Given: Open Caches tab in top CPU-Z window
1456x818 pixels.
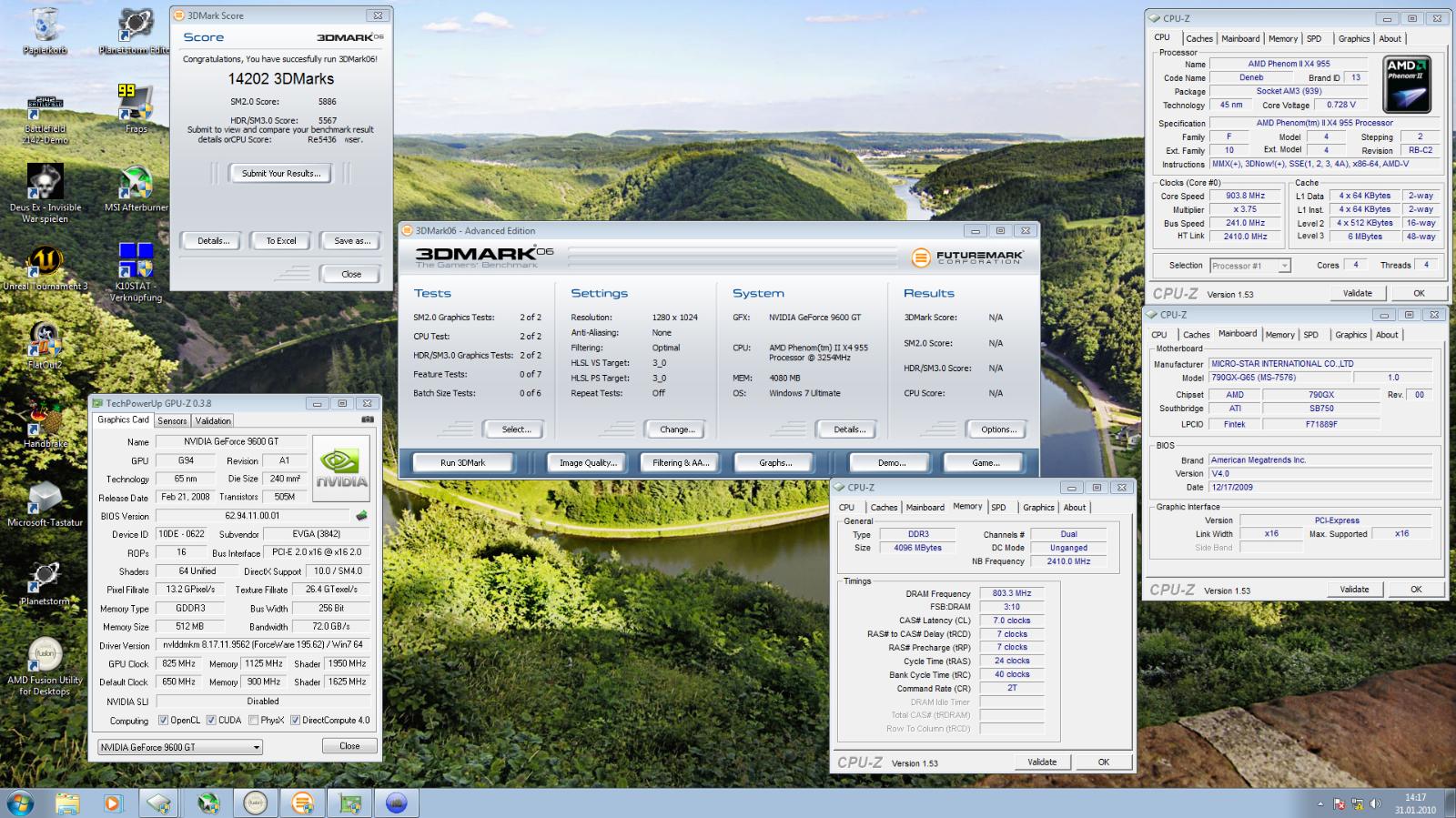Looking at the screenshot, I should coord(1199,38).
